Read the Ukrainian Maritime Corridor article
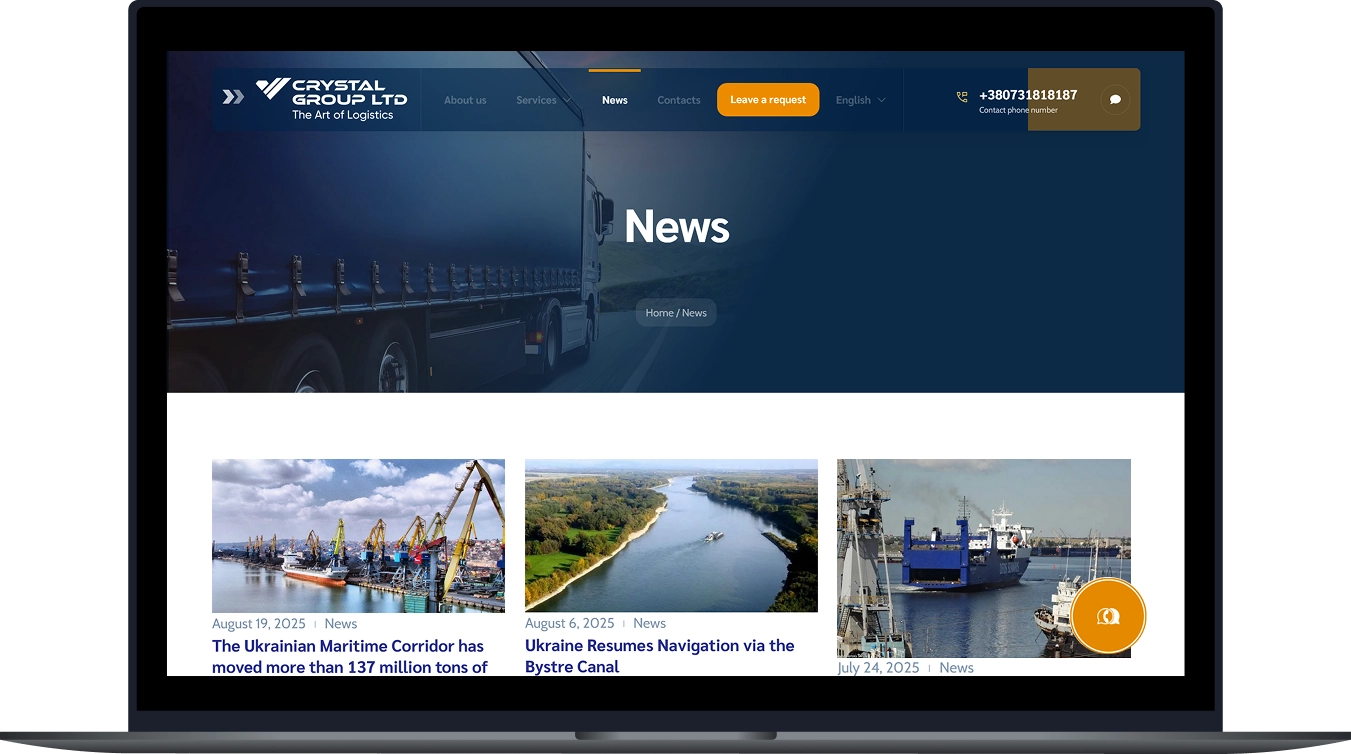1351x754 pixels. click(350, 656)
